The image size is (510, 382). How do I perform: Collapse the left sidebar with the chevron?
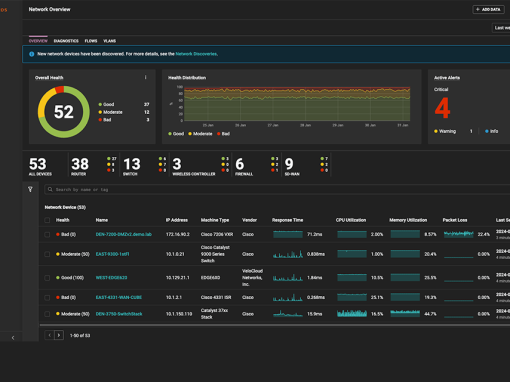pos(13,338)
